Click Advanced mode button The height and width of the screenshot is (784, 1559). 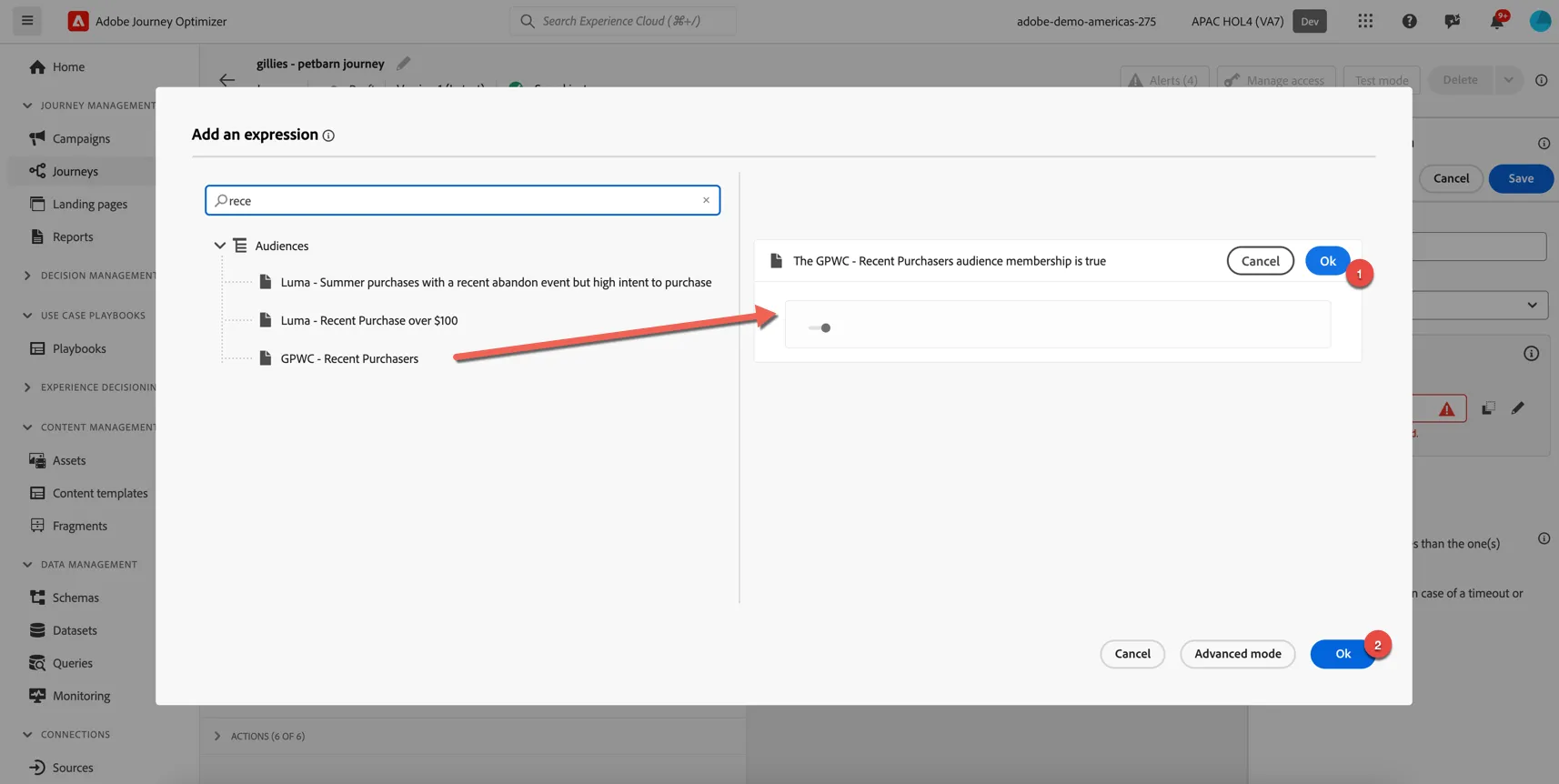click(x=1237, y=654)
